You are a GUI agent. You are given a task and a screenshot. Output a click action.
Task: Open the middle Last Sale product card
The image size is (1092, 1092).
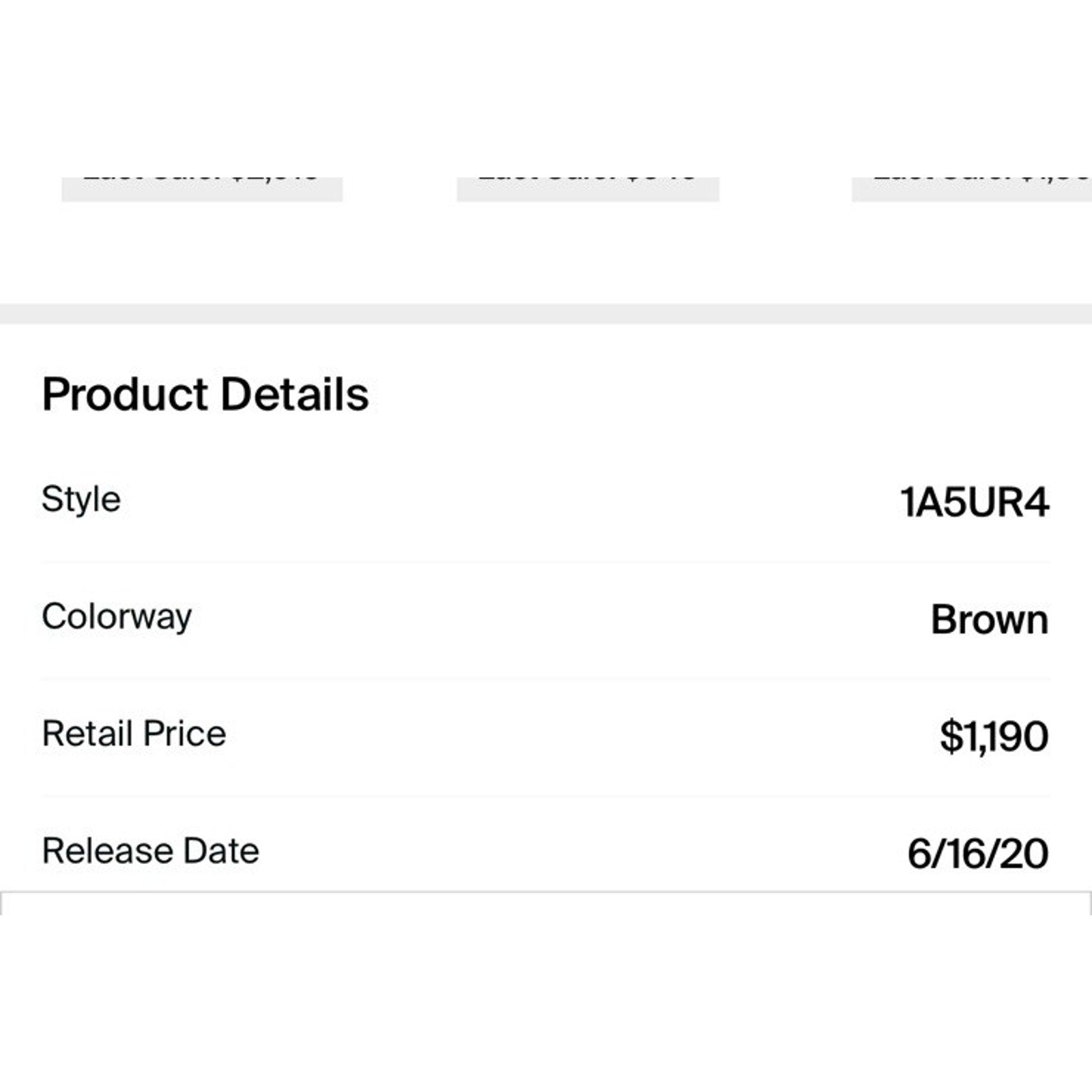point(588,189)
